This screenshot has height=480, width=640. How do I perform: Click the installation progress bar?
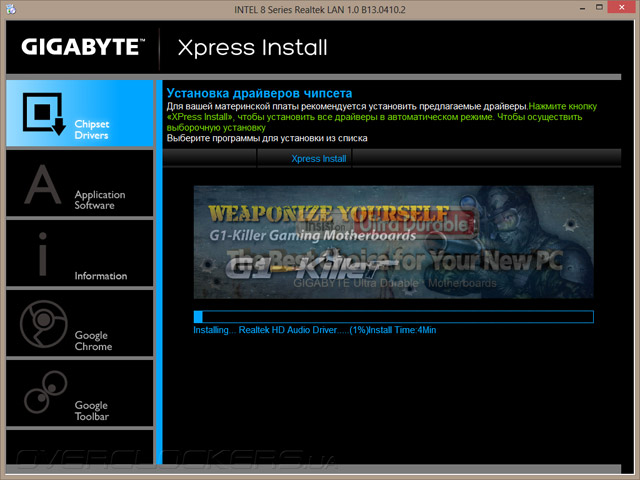click(x=393, y=317)
